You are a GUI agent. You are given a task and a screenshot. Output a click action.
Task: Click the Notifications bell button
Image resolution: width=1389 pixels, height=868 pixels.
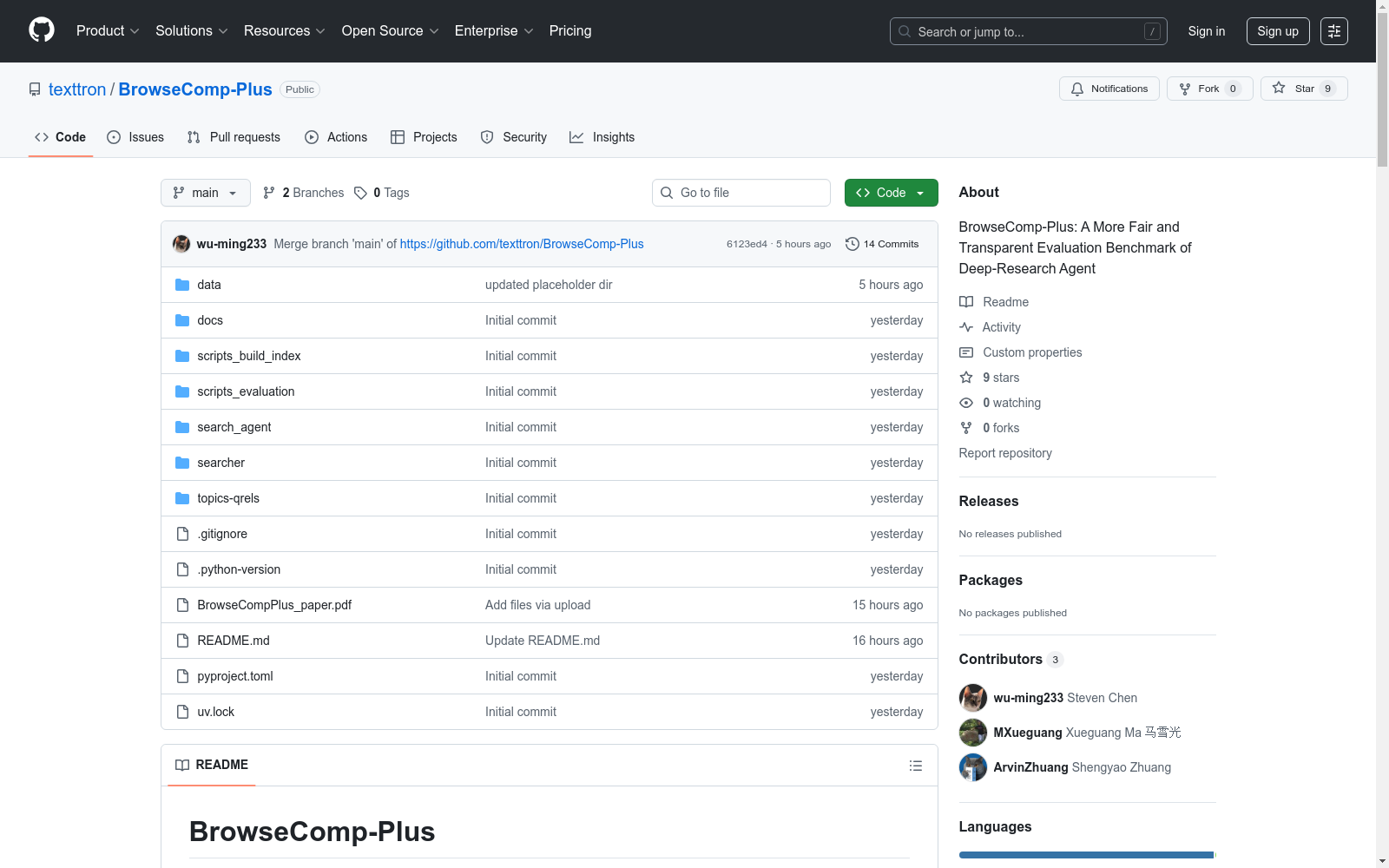point(1109,89)
